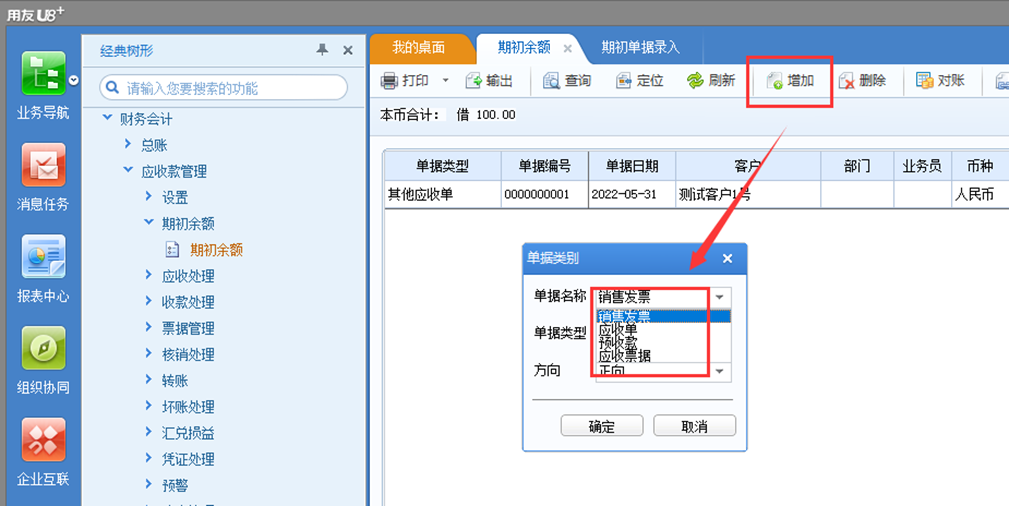Open the 业务导航 green sidebar icon
The width and height of the screenshot is (1009, 506).
(x=43, y=73)
